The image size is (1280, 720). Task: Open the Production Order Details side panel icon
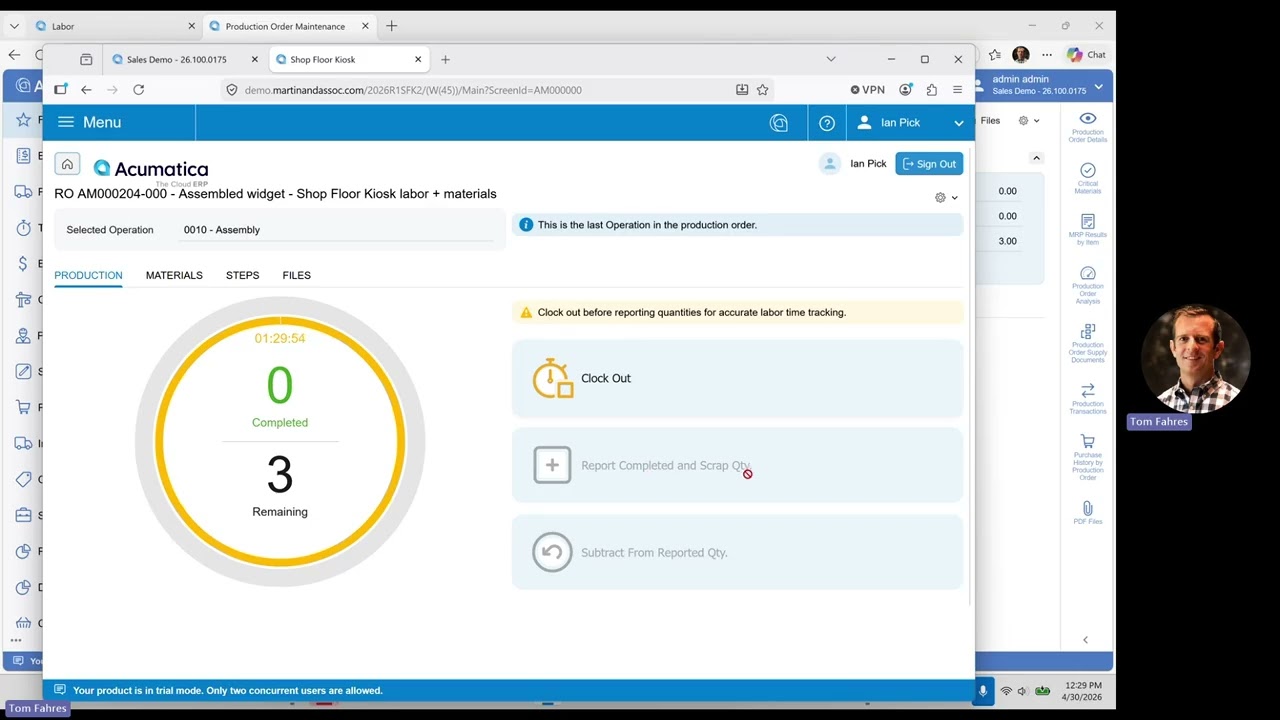pyautogui.click(x=1087, y=127)
